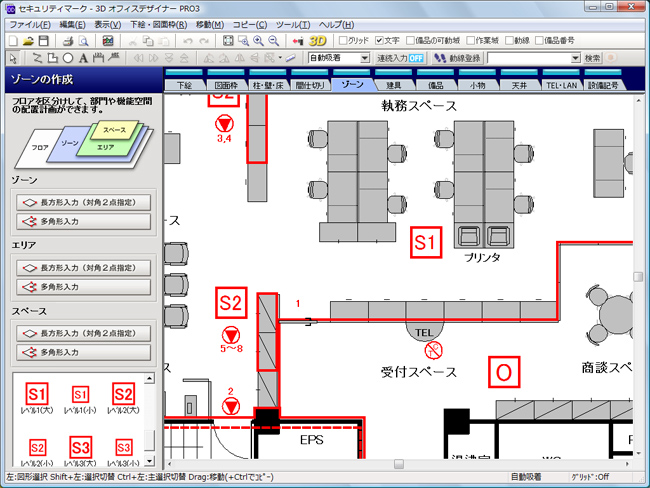Click the fit-to-window zoom icon
Viewport: 650px width, 488px height.
[228, 41]
